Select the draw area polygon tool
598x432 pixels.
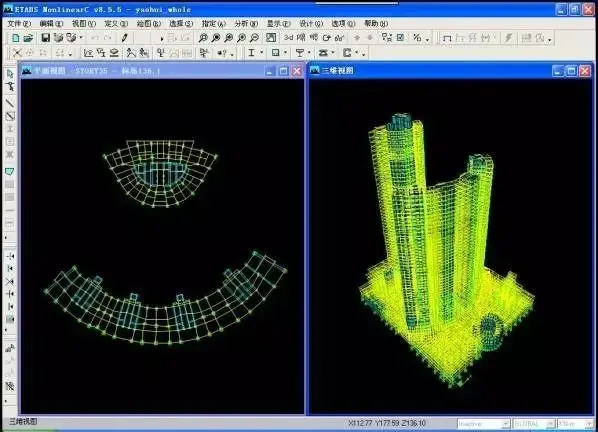click(10, 172)
